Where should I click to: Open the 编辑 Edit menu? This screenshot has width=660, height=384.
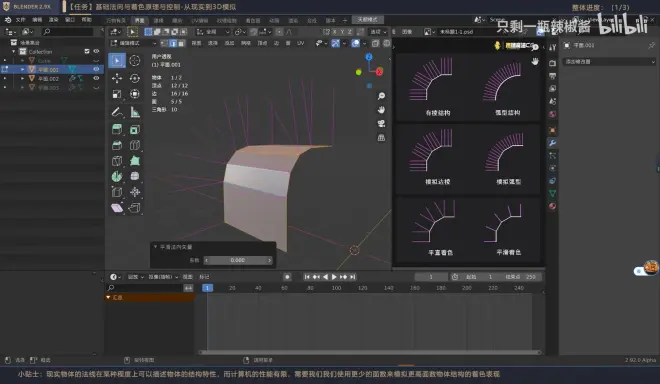[x=37, y=20]
